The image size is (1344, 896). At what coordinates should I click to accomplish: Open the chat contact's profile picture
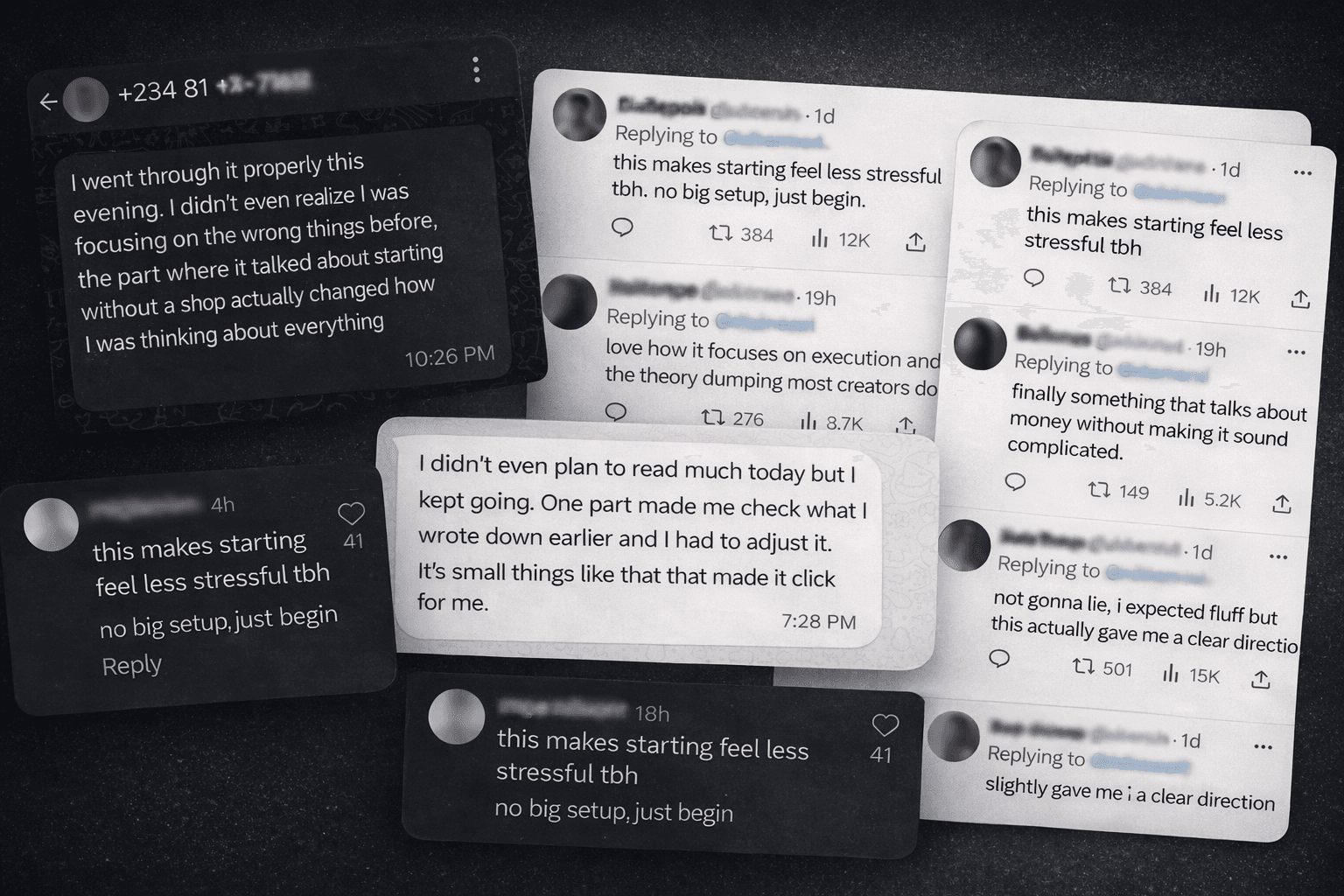86,99
